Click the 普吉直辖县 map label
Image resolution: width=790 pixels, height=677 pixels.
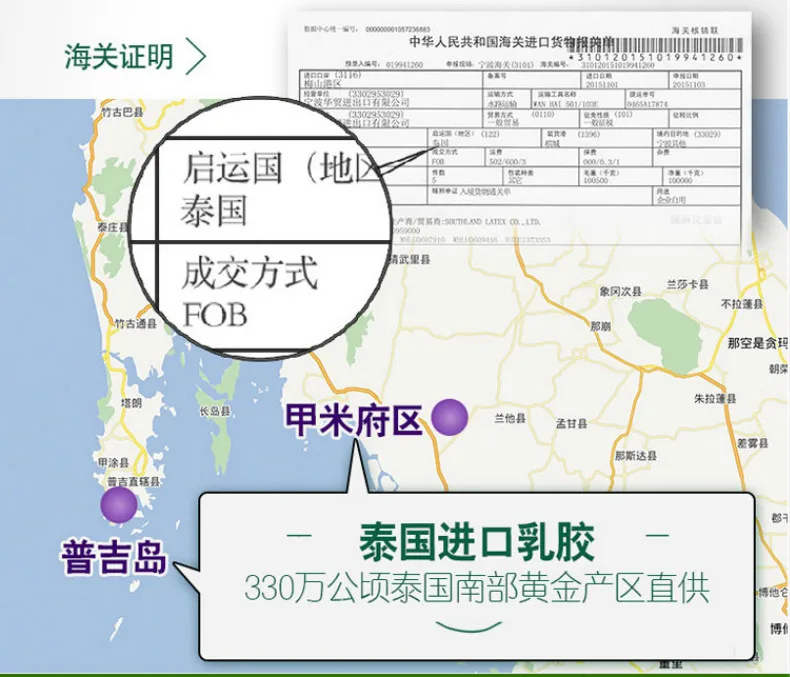134,481
